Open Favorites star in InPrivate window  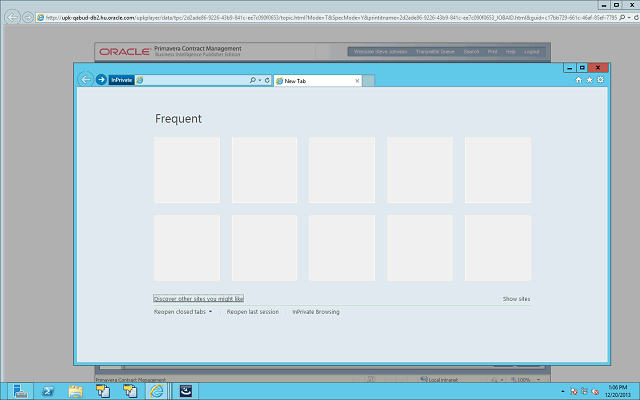589,80
